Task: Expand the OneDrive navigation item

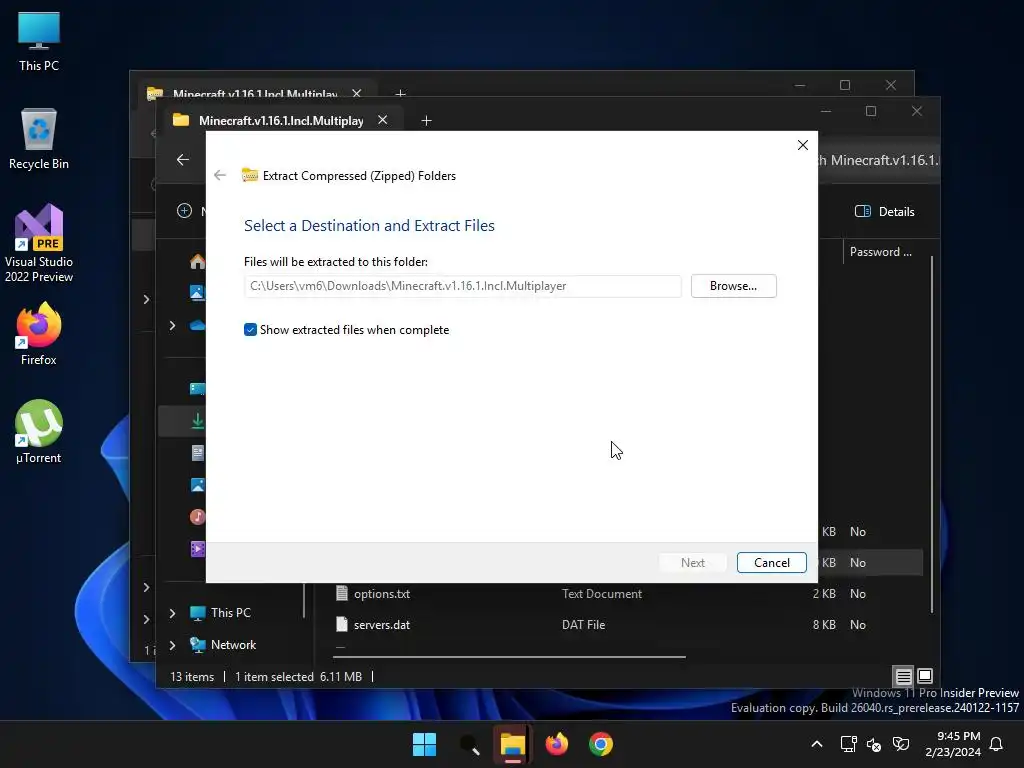Action: click(172, 325)
